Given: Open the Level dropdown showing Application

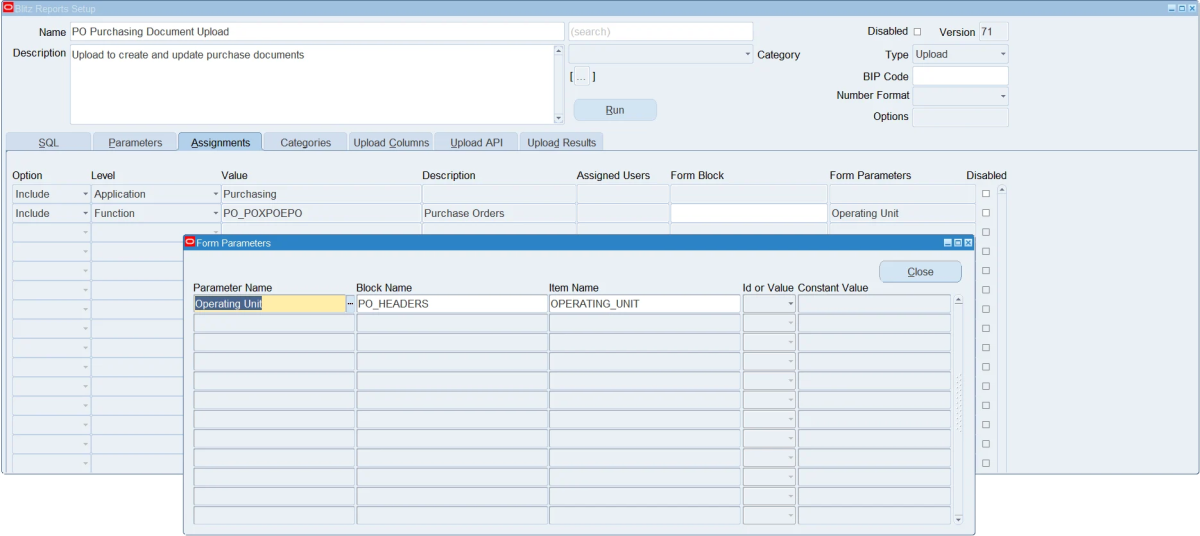Looking at the screenshot, I should pos(215,194).
